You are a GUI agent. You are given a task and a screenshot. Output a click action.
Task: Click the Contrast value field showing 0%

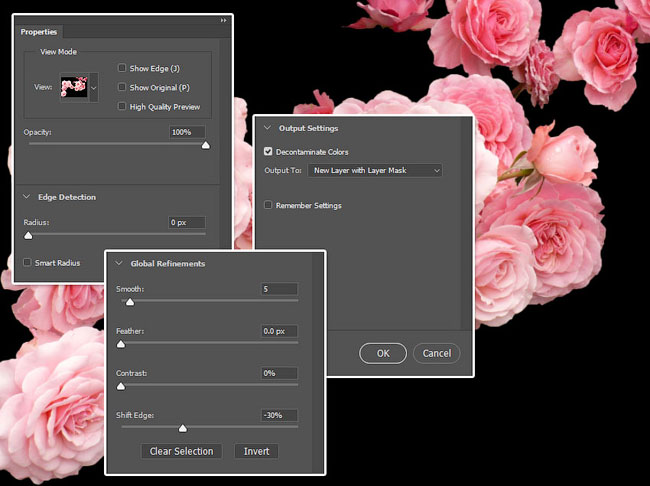pyautogui.click(x=279, y=373)
